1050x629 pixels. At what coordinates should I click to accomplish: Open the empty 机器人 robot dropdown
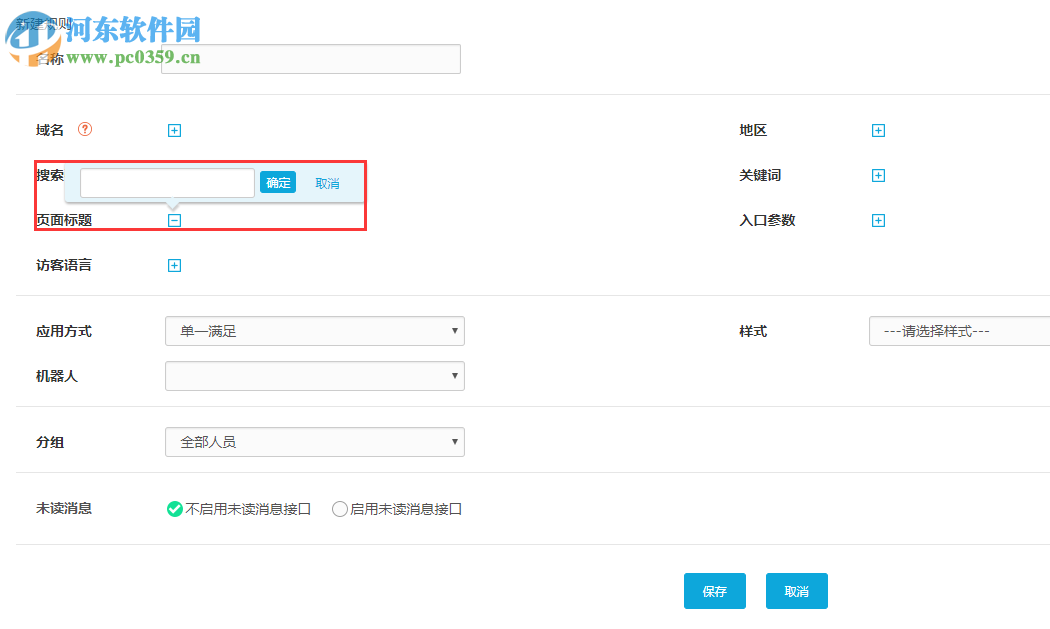(x=315, y=376)
